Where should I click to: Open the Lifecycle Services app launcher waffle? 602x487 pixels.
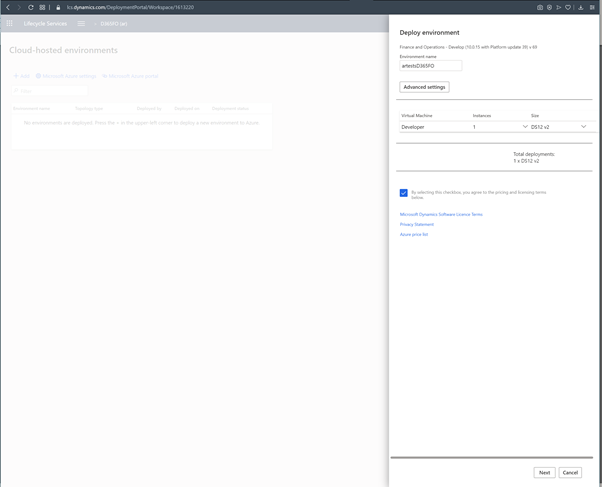point(10,23)
